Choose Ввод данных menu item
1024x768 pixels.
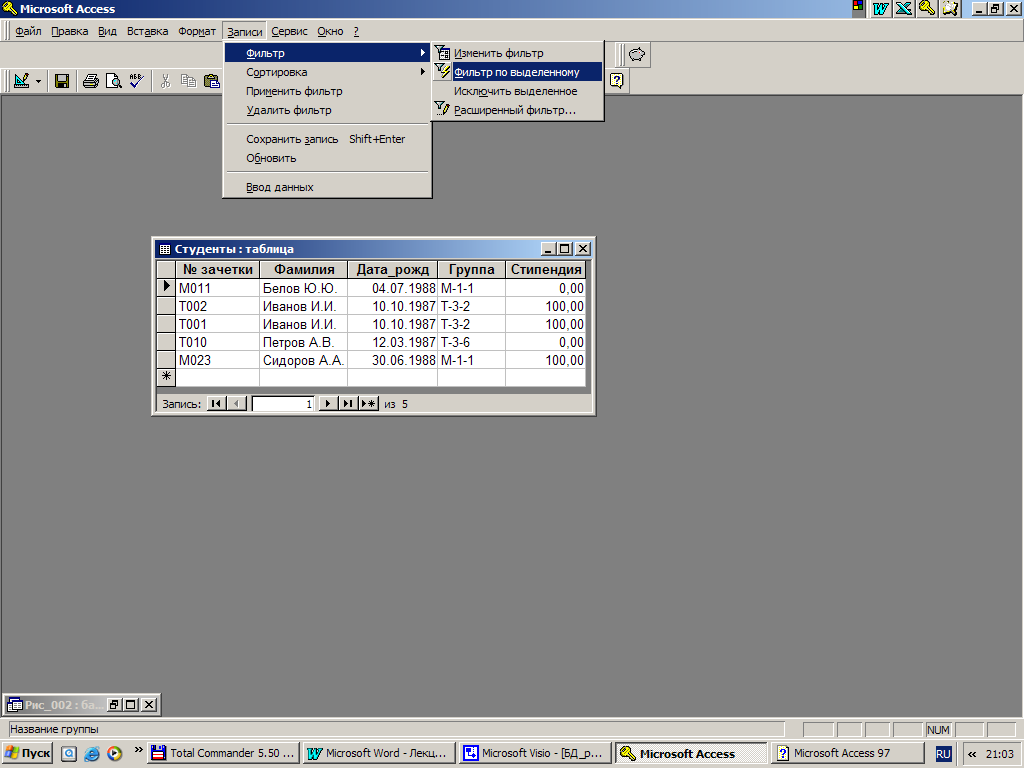point(327,187)
